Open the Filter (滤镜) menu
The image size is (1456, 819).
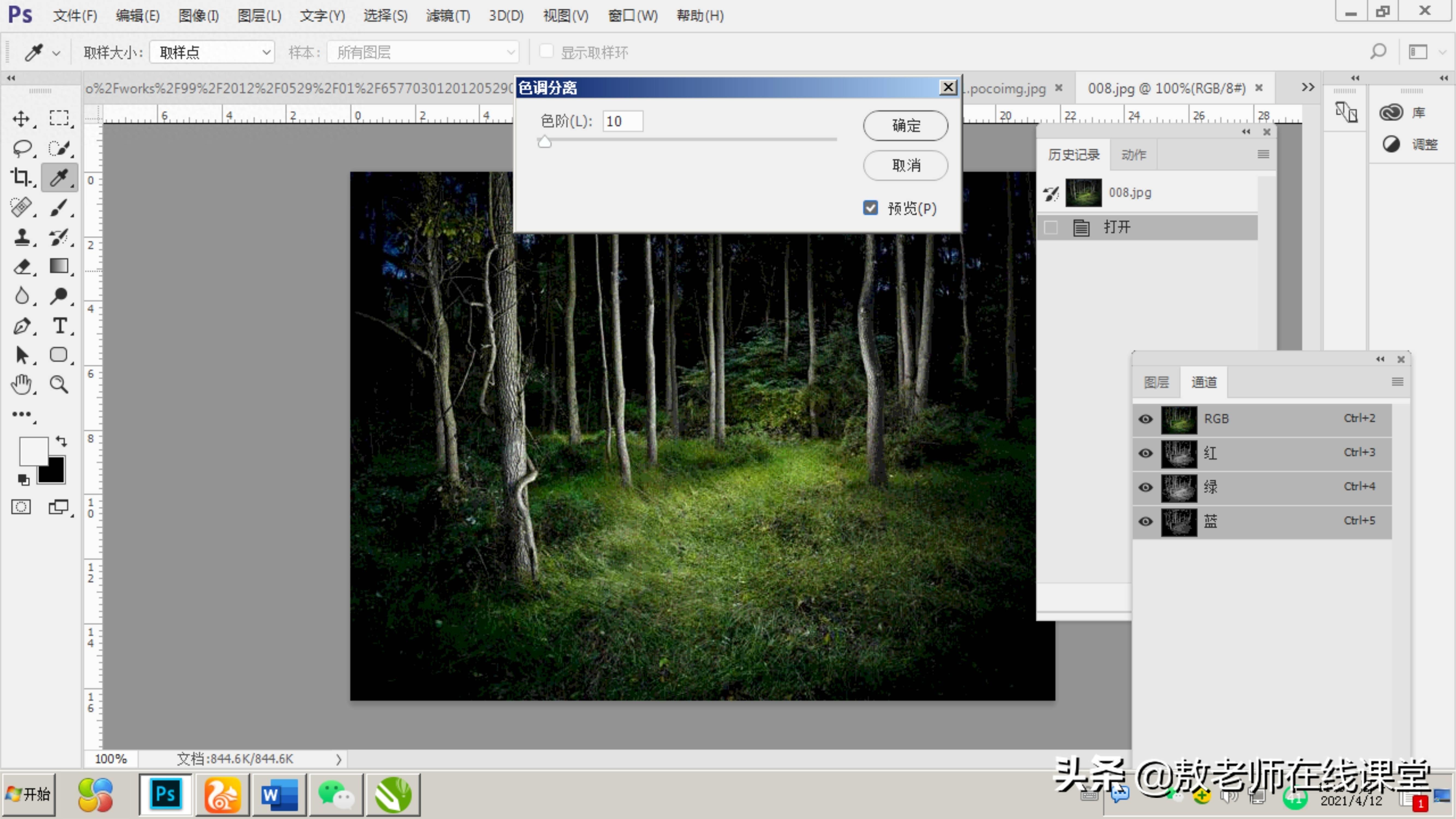(x=448, y=15)
